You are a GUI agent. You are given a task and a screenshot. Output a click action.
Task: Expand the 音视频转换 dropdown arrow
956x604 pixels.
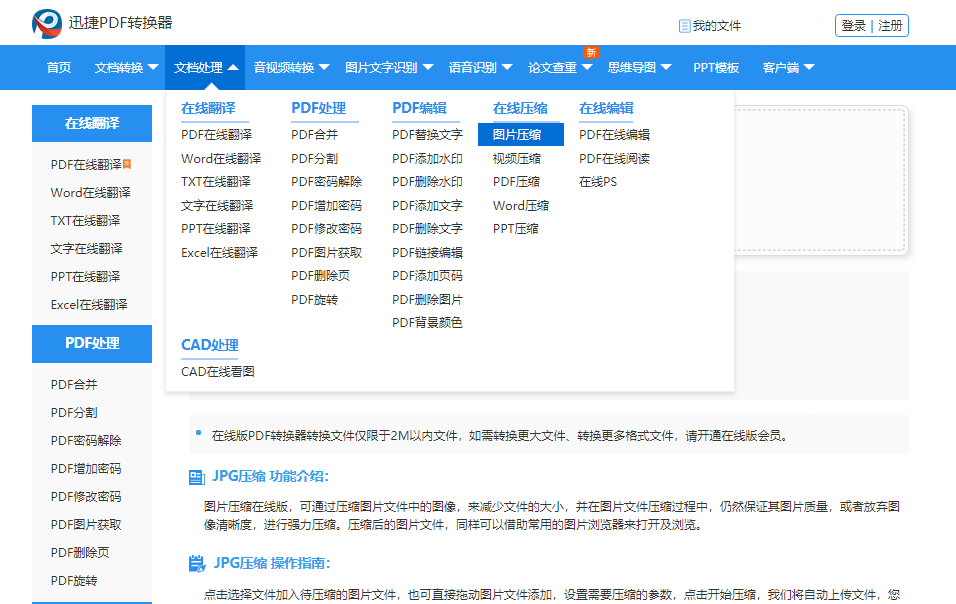(324, 67)
